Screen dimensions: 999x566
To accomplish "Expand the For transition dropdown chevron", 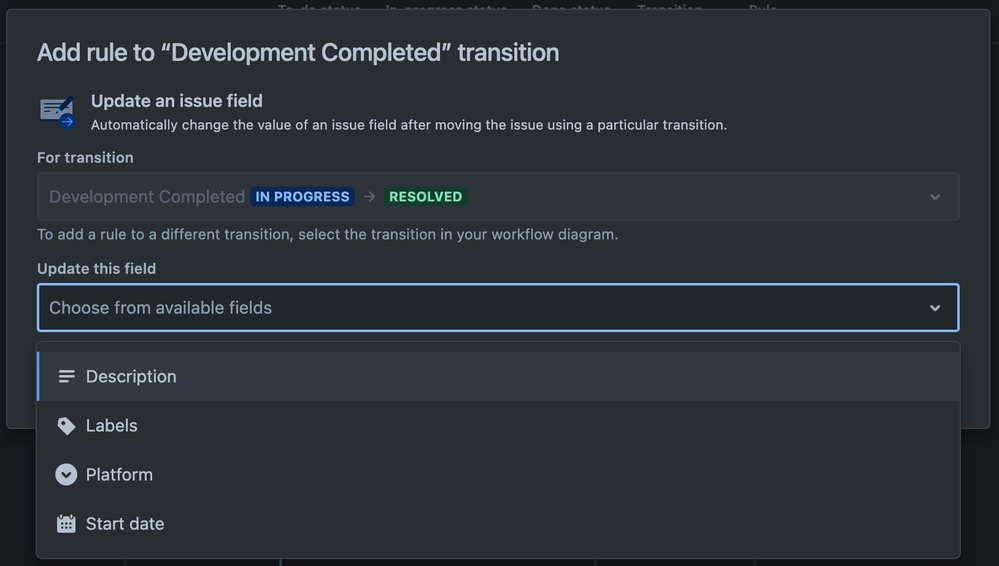I will click(x=935, y=197).
